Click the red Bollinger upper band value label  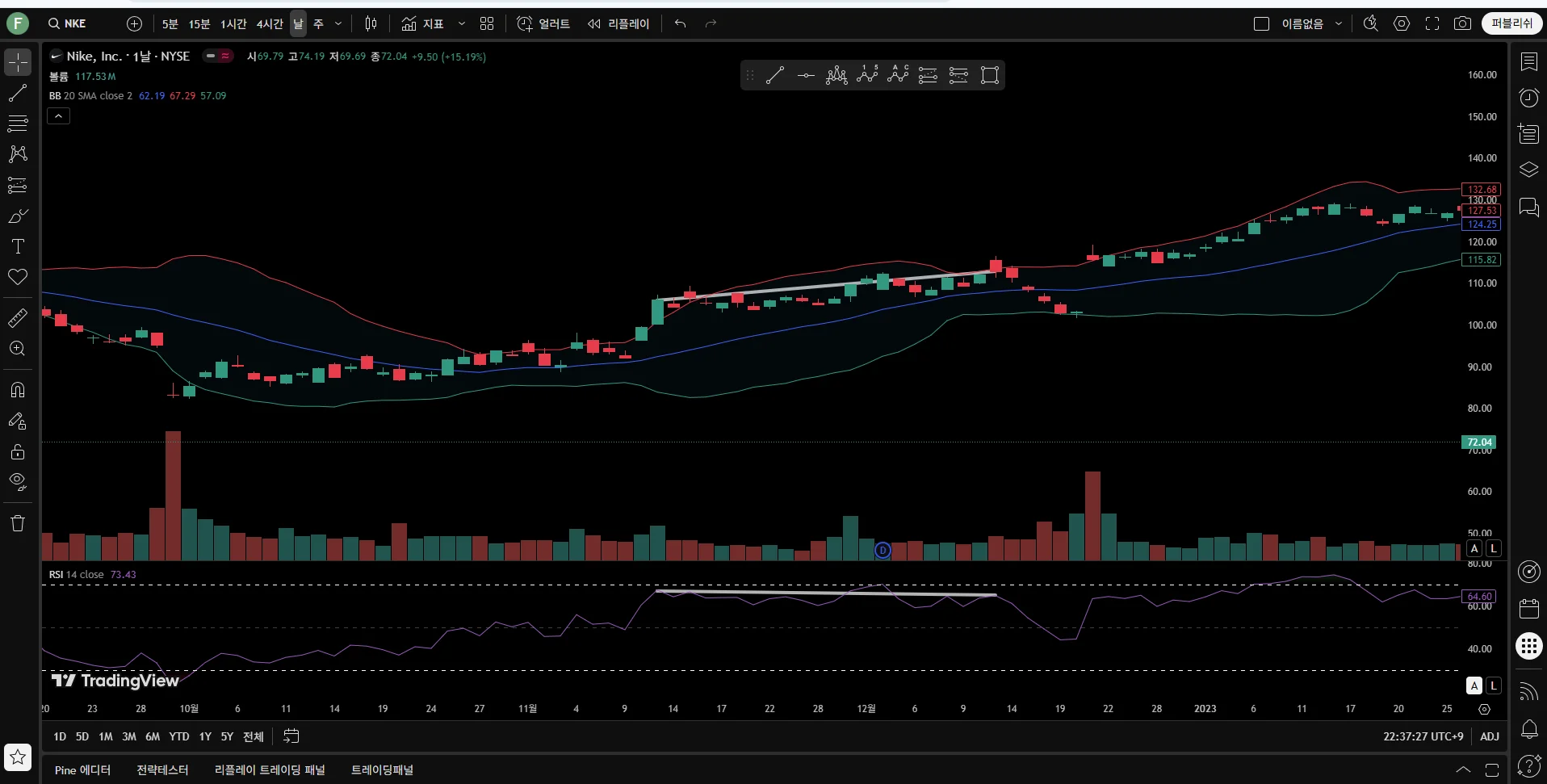[1482, 190]
